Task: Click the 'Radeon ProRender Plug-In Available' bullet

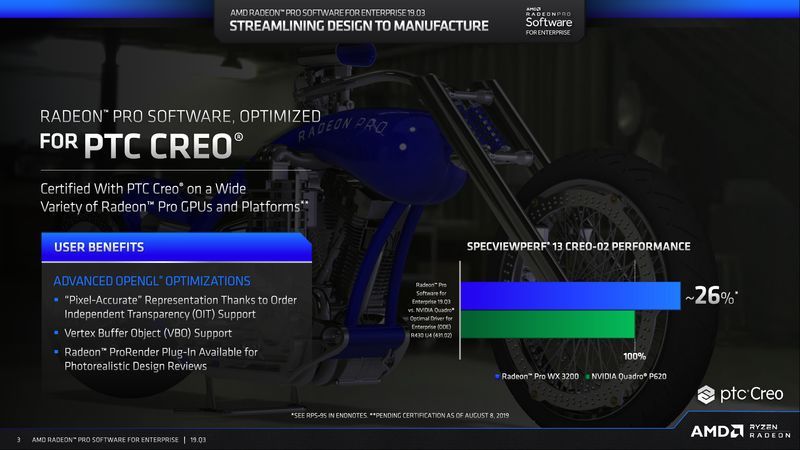Action: (x=156, y=359)
